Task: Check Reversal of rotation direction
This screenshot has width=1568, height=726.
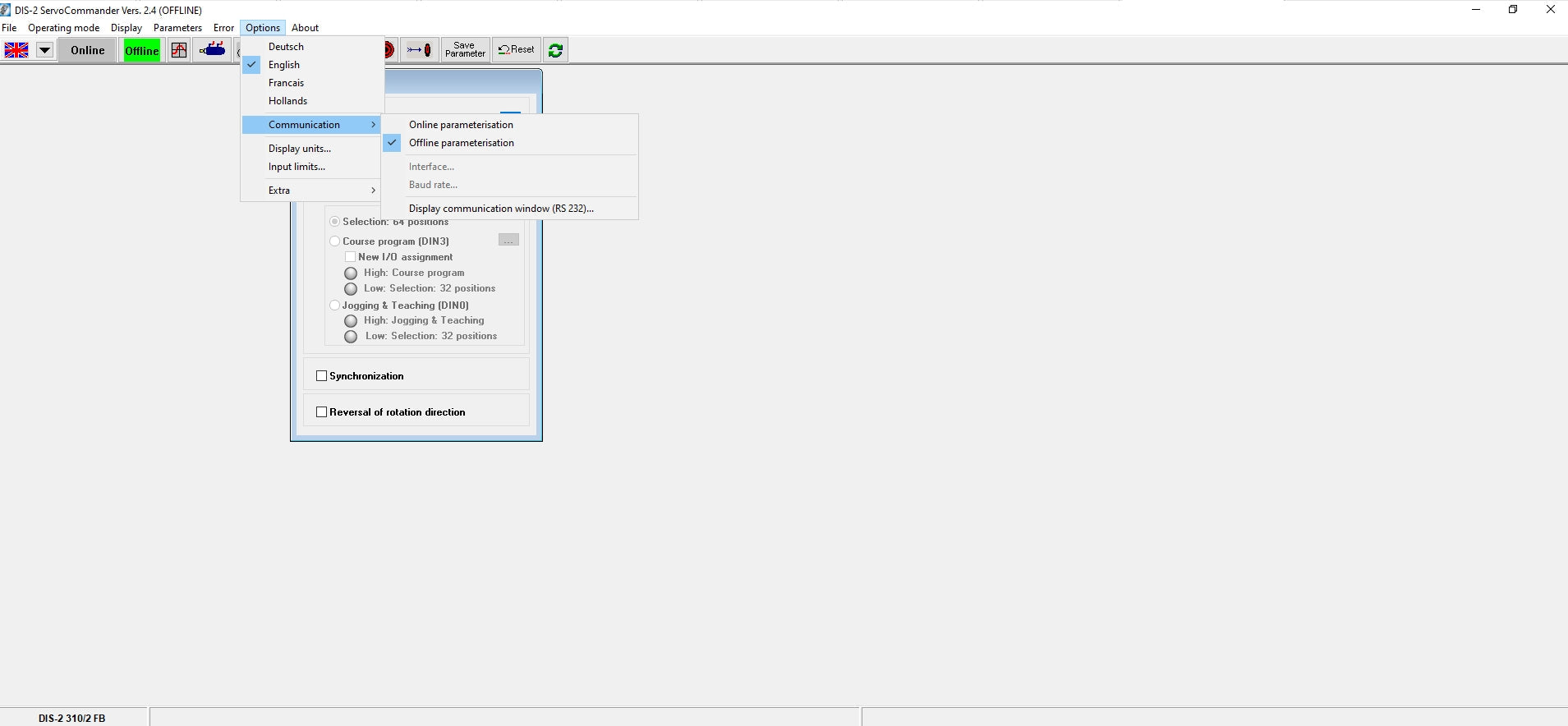Action: 322,412
